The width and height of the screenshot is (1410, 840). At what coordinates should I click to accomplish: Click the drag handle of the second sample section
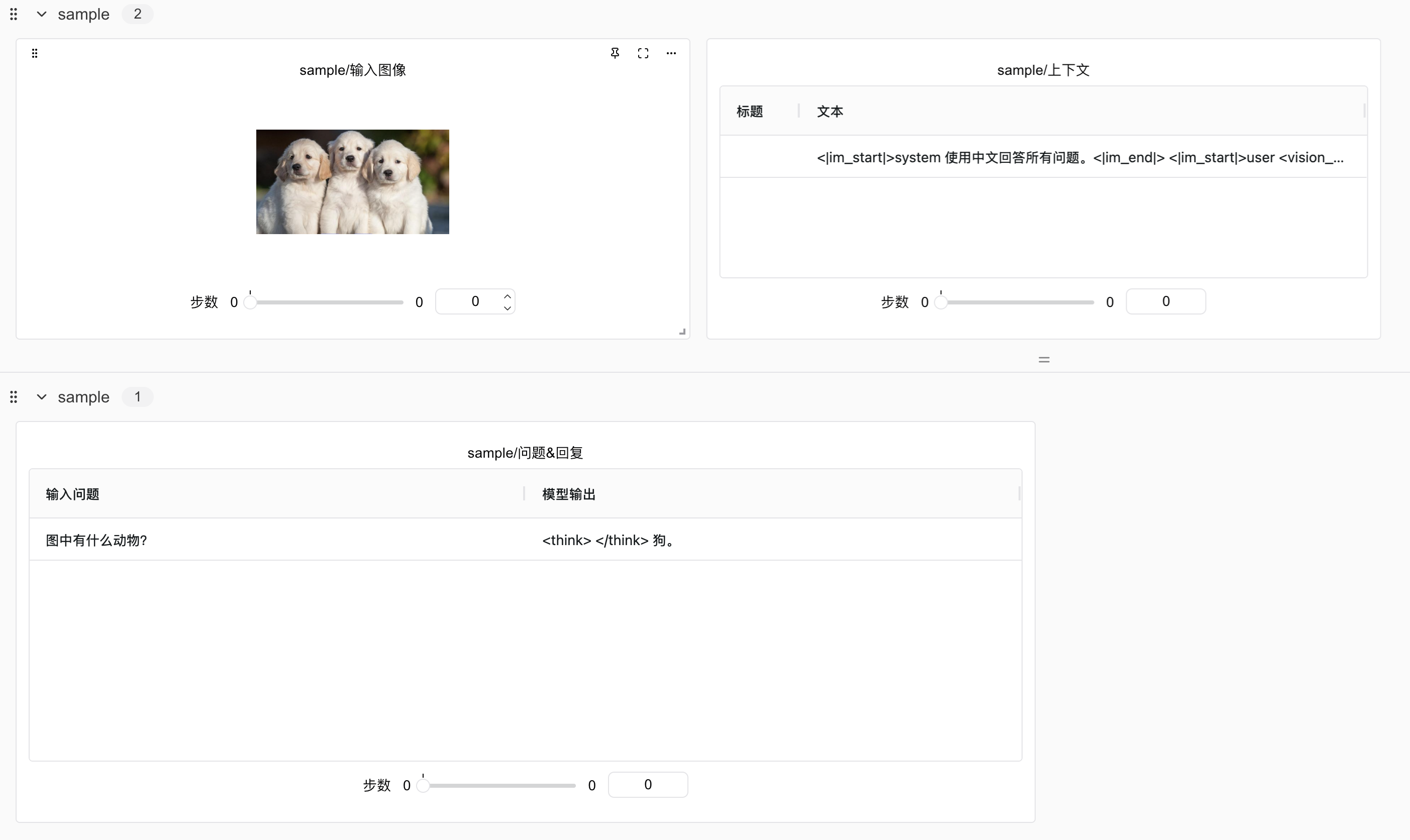point(14,397)
